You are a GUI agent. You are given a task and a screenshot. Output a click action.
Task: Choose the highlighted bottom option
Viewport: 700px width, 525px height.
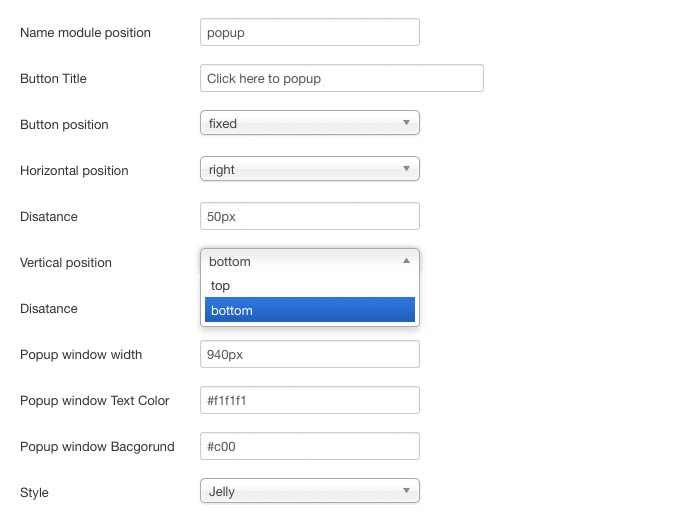point(309,311)
